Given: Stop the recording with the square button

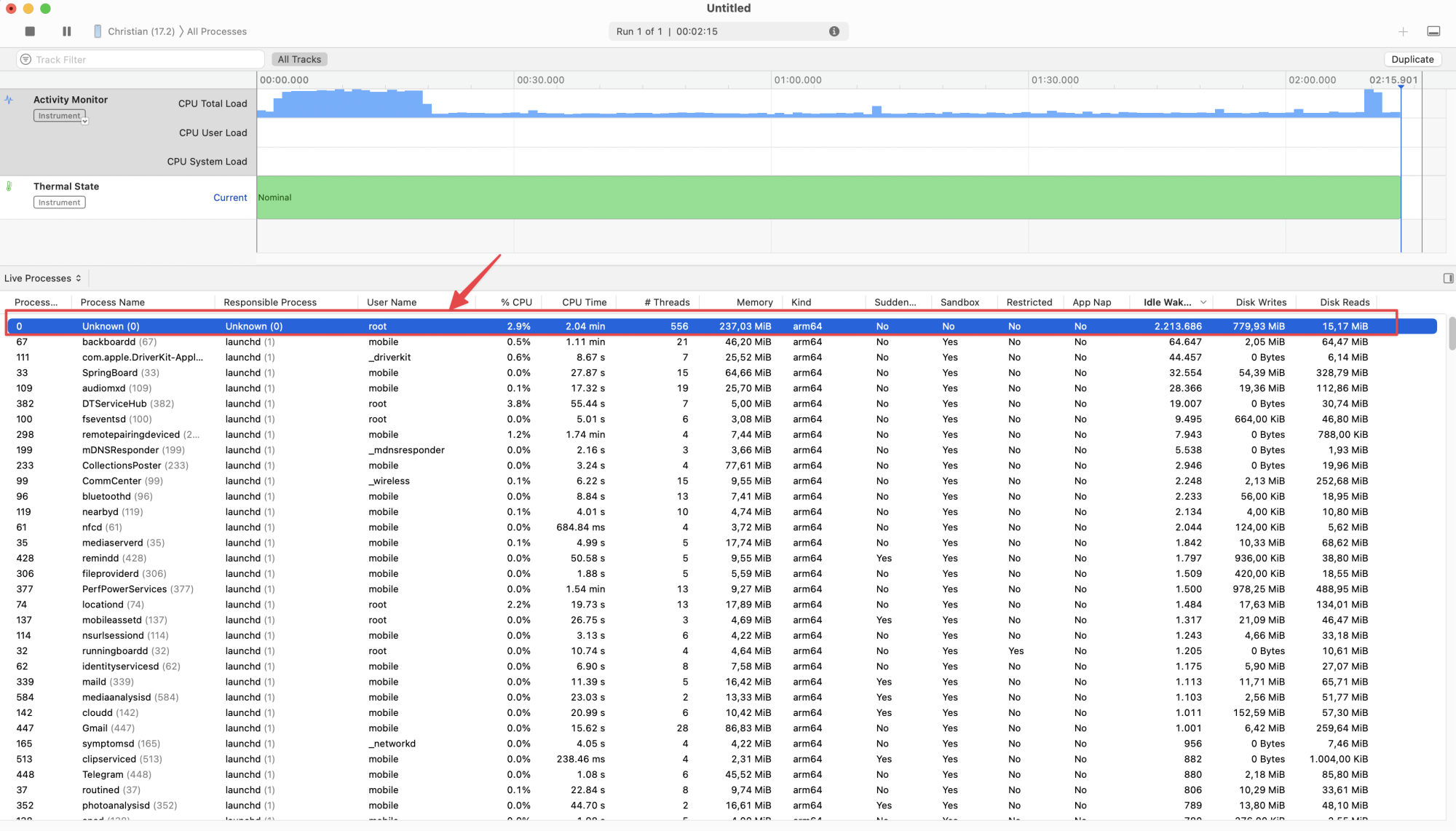Looking at the screenshot, I should [30, 31].
